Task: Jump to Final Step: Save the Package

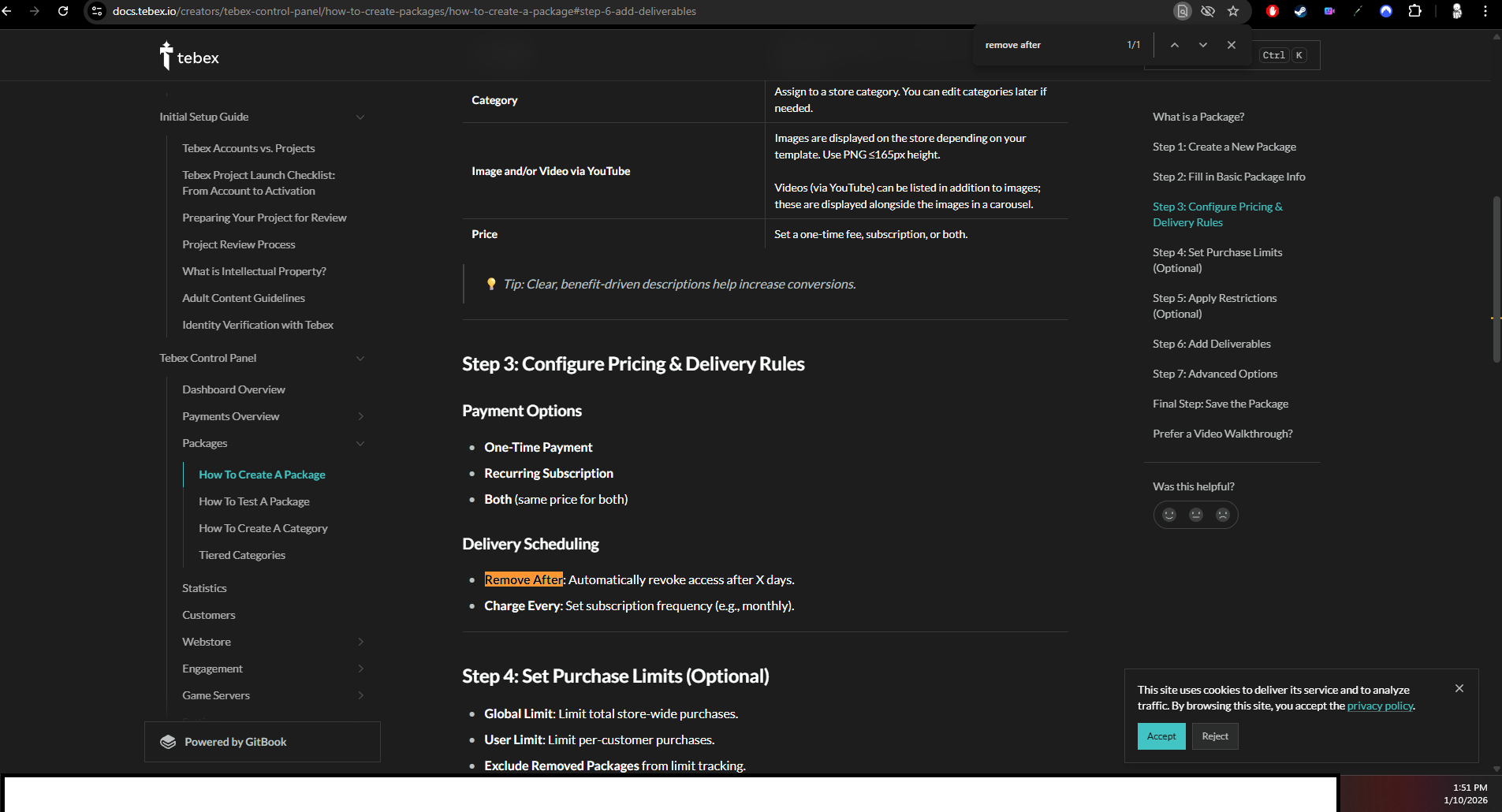Action: 1221,404
